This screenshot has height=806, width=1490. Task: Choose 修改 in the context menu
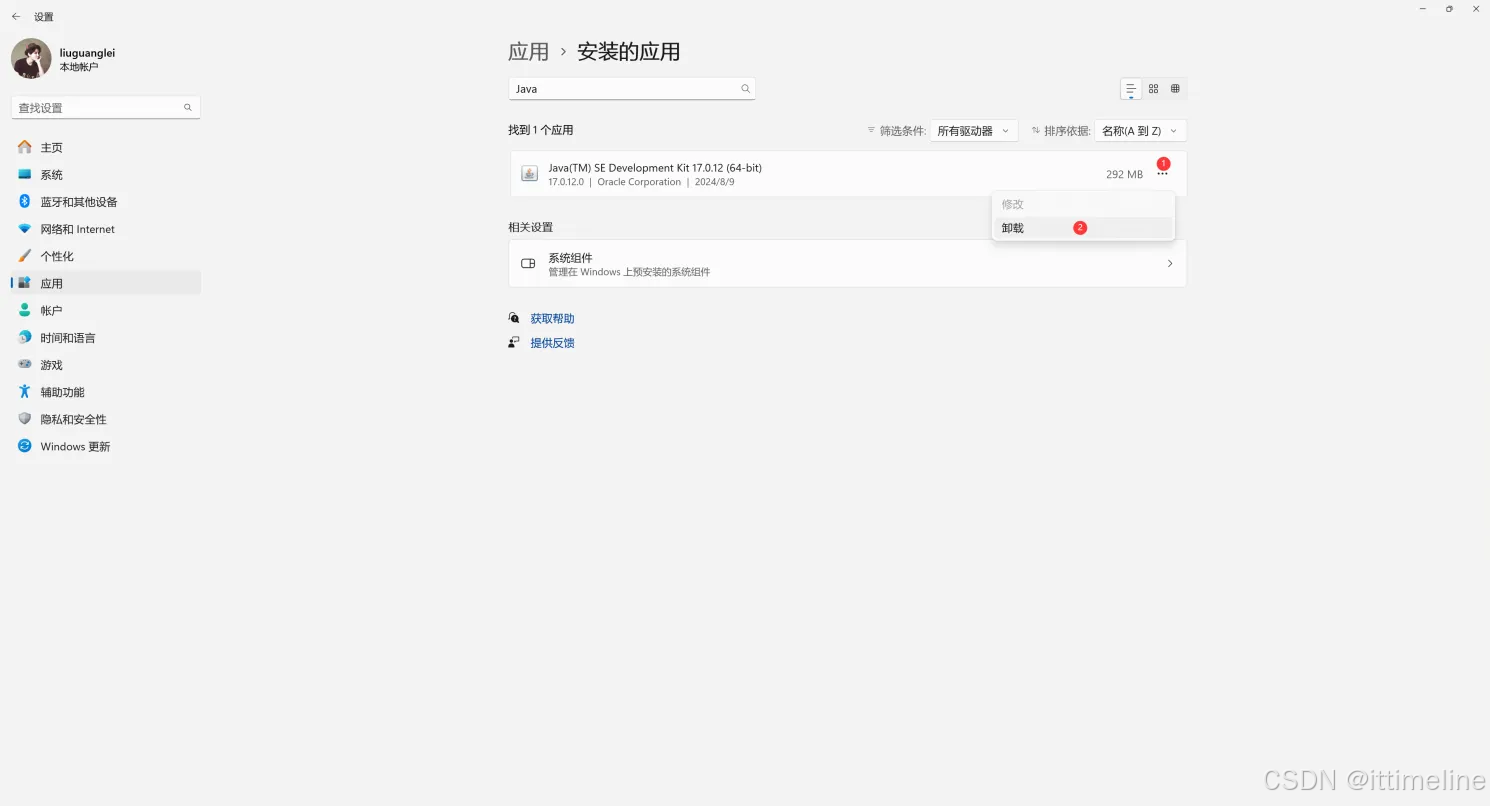(x=1083, y=204)
